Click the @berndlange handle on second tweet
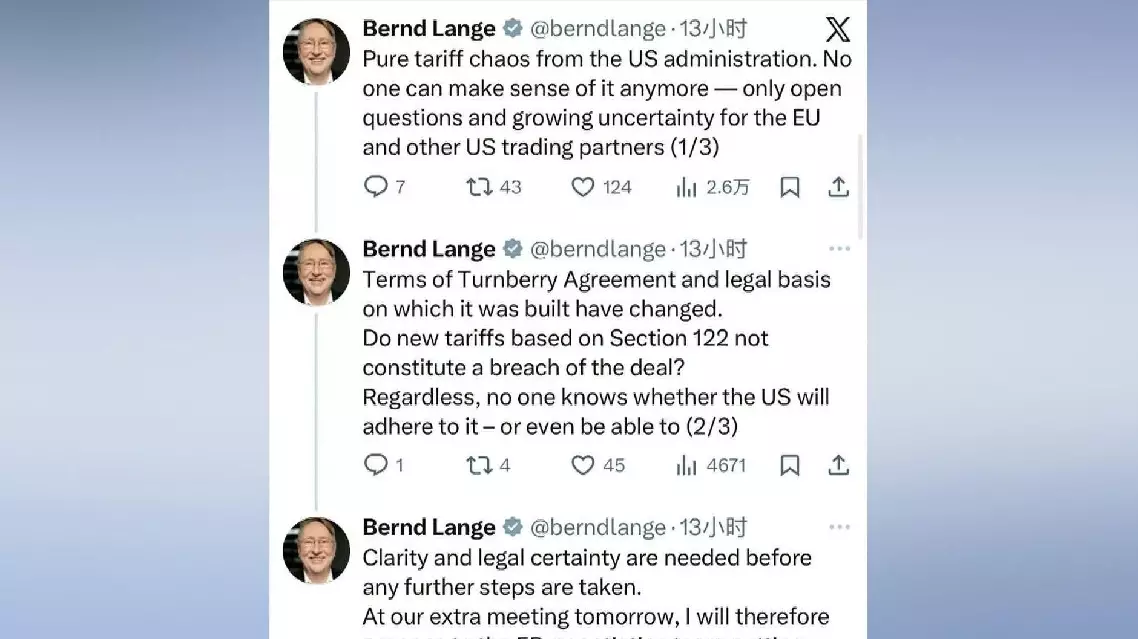 coord(597,249)
